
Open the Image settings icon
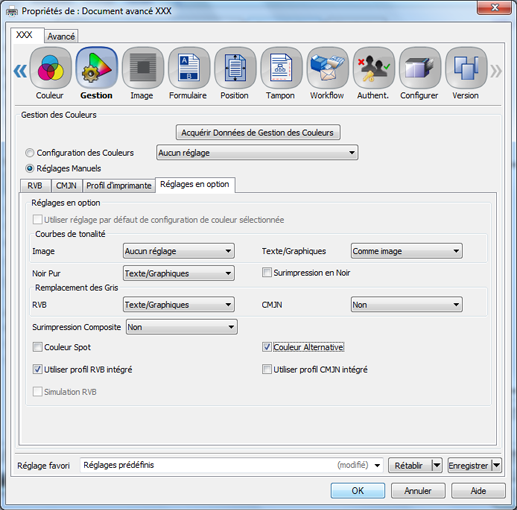[143, 68]
